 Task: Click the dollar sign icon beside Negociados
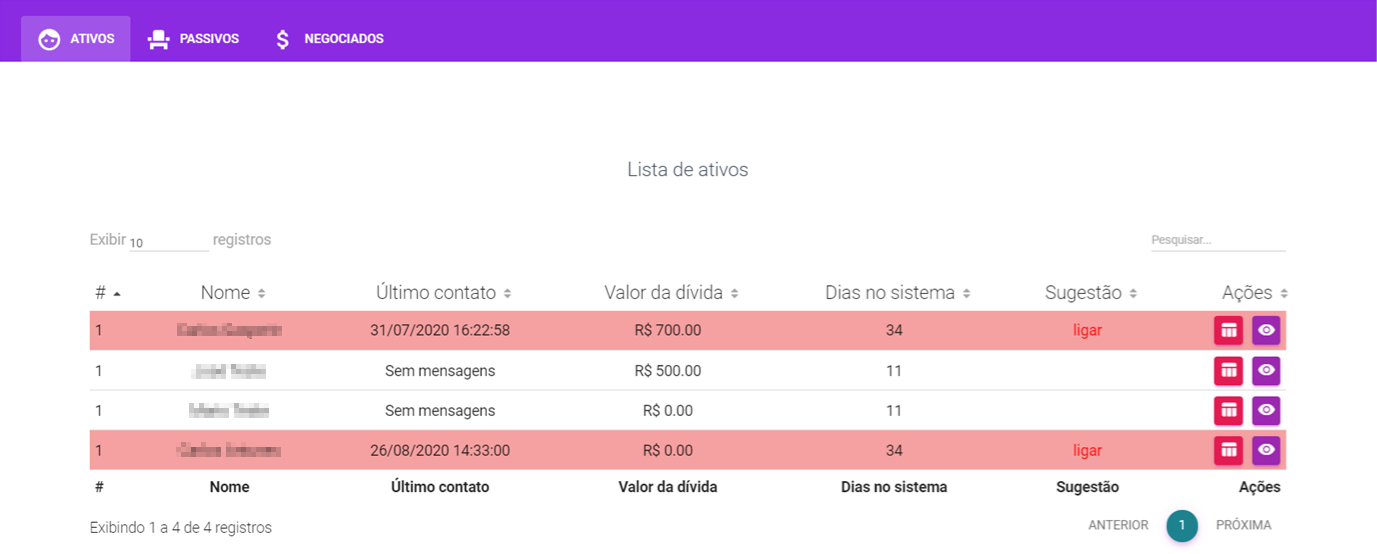coord(283,39)
